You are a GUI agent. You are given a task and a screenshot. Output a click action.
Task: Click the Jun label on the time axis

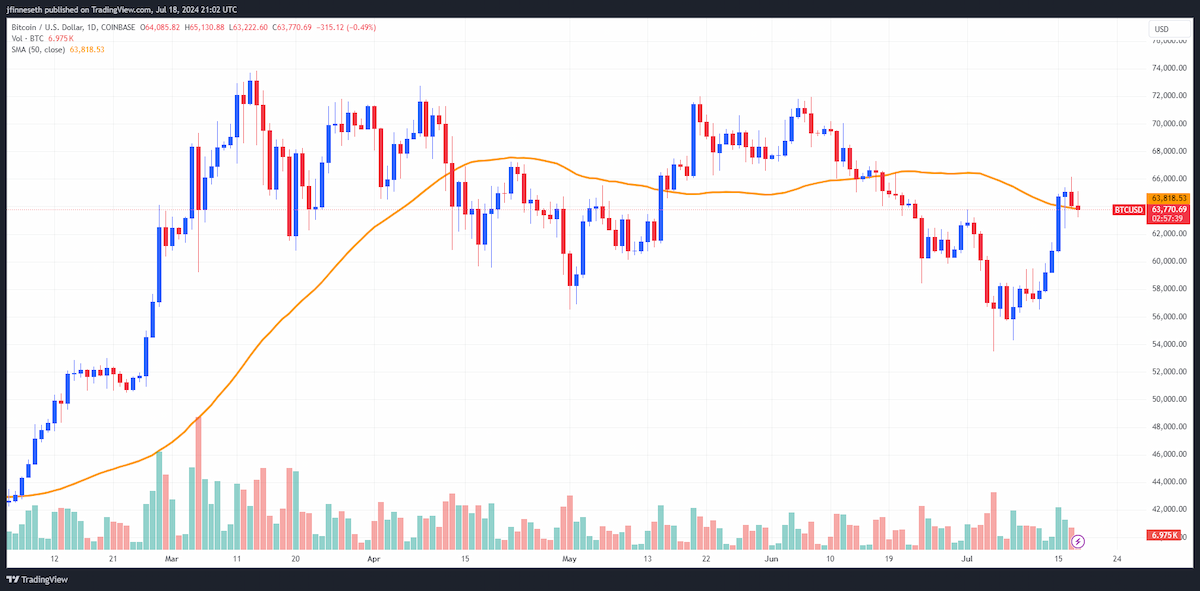771,558
